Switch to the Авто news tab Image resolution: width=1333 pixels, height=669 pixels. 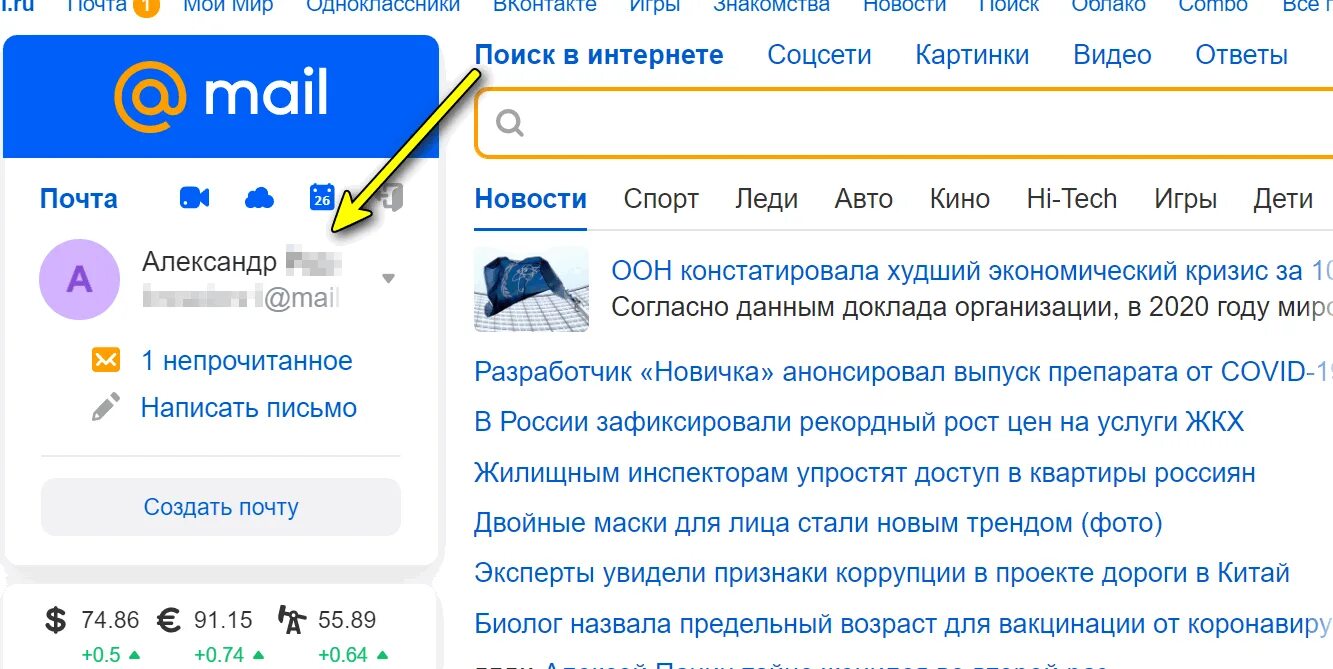click(863, 199)
